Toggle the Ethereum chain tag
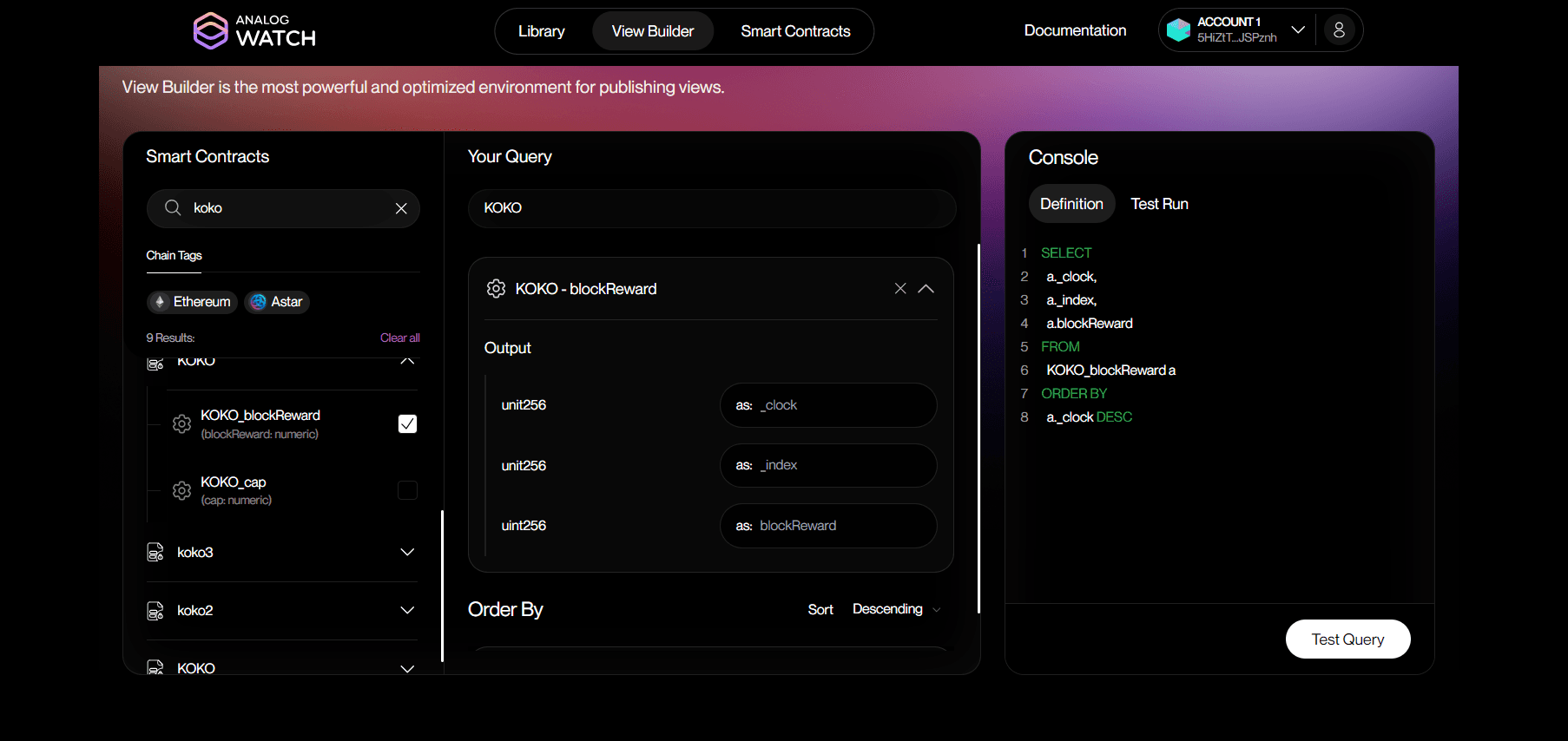The width and height of the screenshot is (1568, 741). [x=193, y=302]
